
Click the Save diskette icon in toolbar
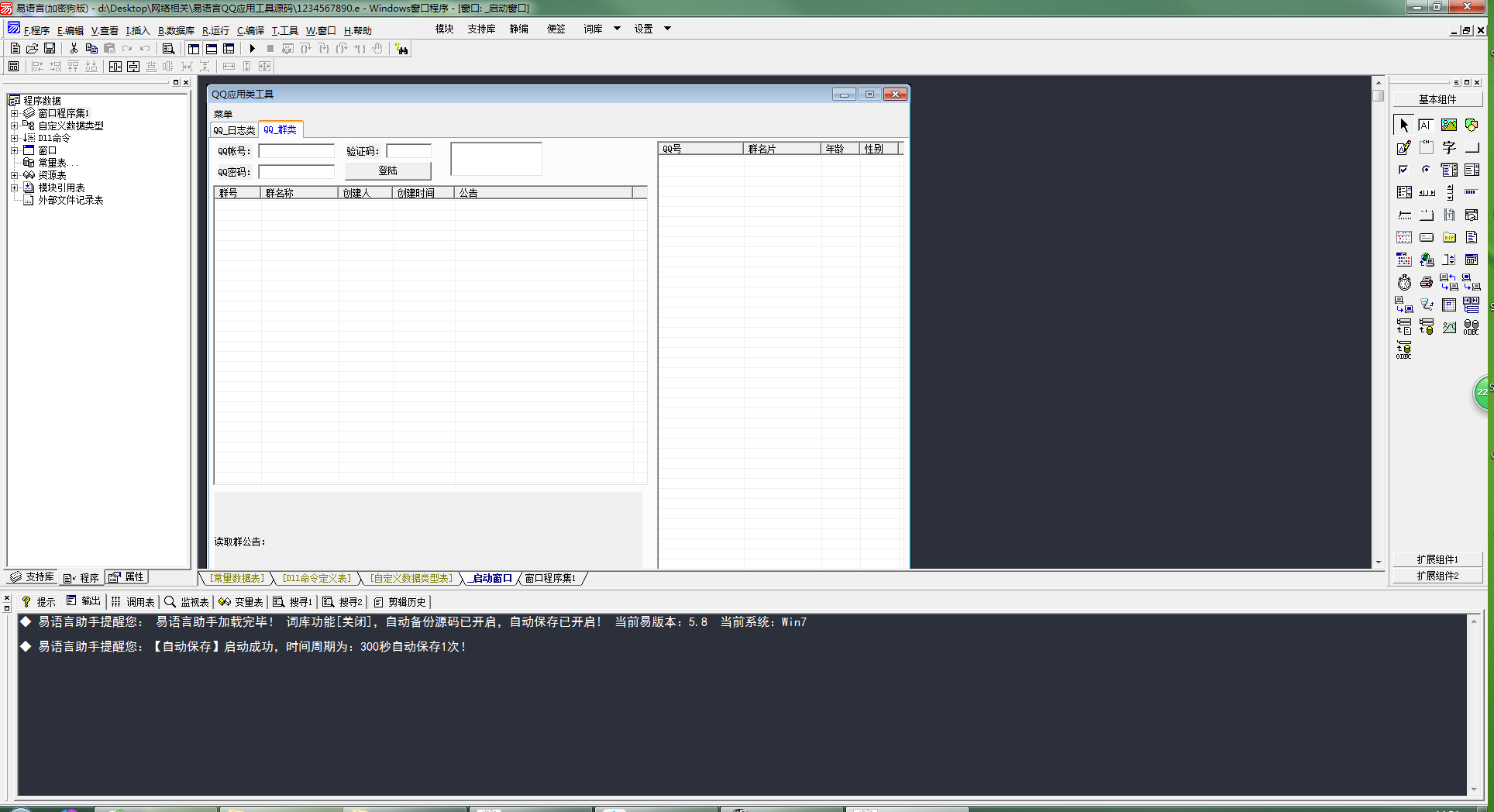click(x=50, y=49)
